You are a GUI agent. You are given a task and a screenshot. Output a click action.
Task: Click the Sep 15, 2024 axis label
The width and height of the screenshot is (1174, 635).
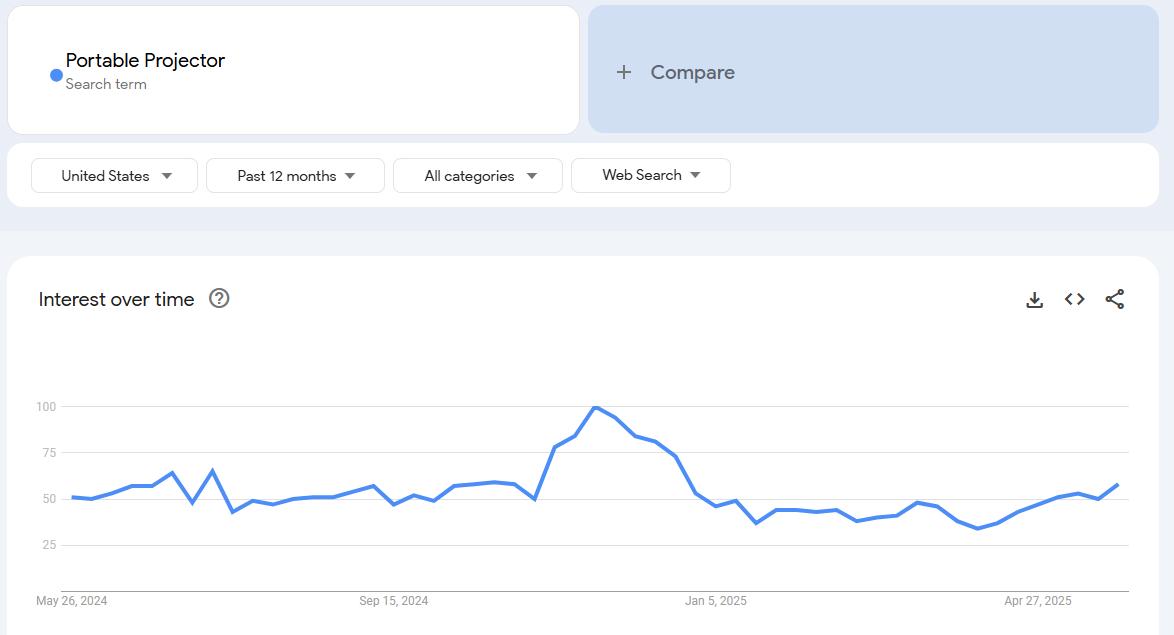(394, 601)
